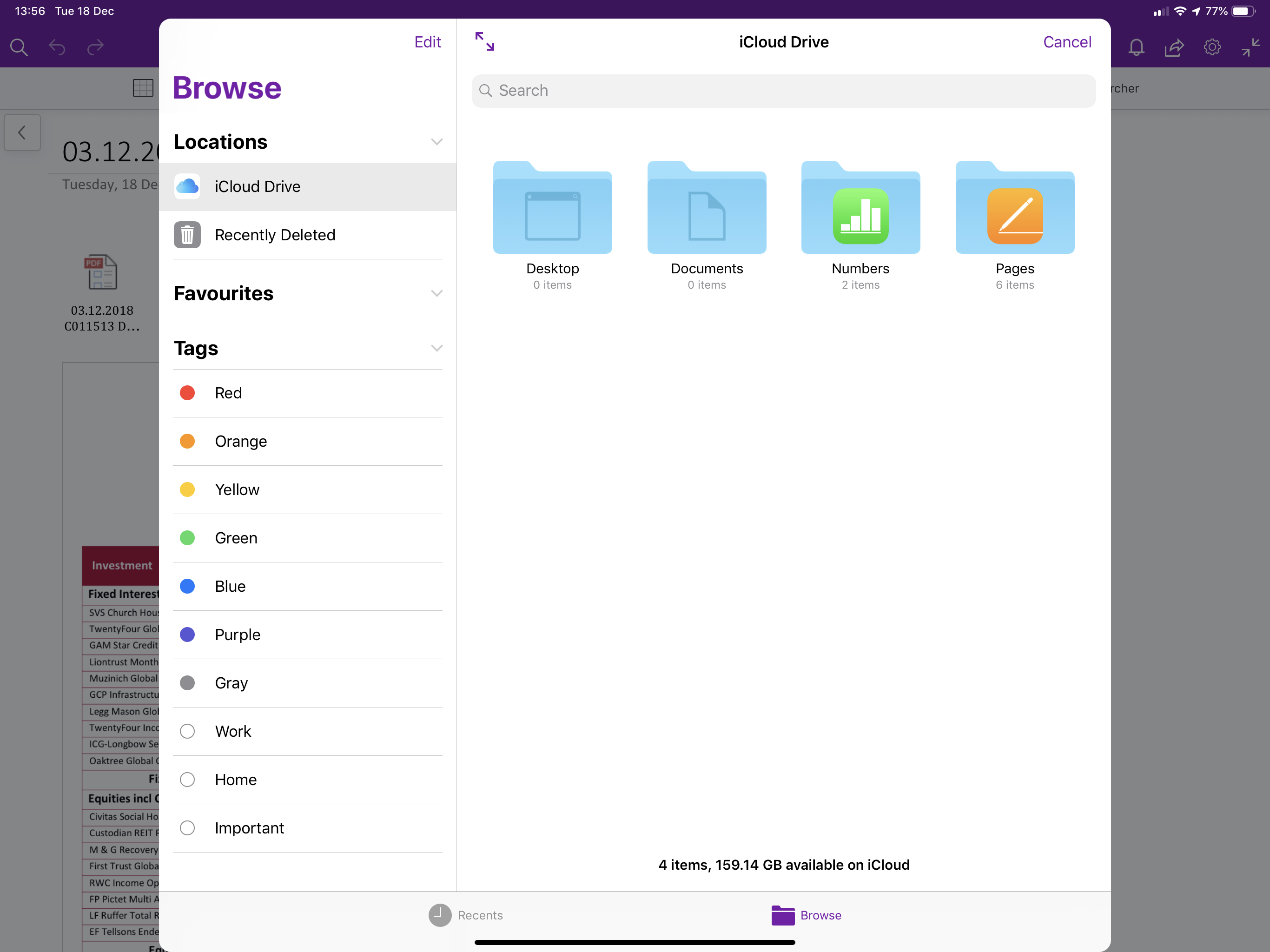Filter by the Yellow tag
This screenshot has width=1270, height=952.
click(x=308, y=489)
